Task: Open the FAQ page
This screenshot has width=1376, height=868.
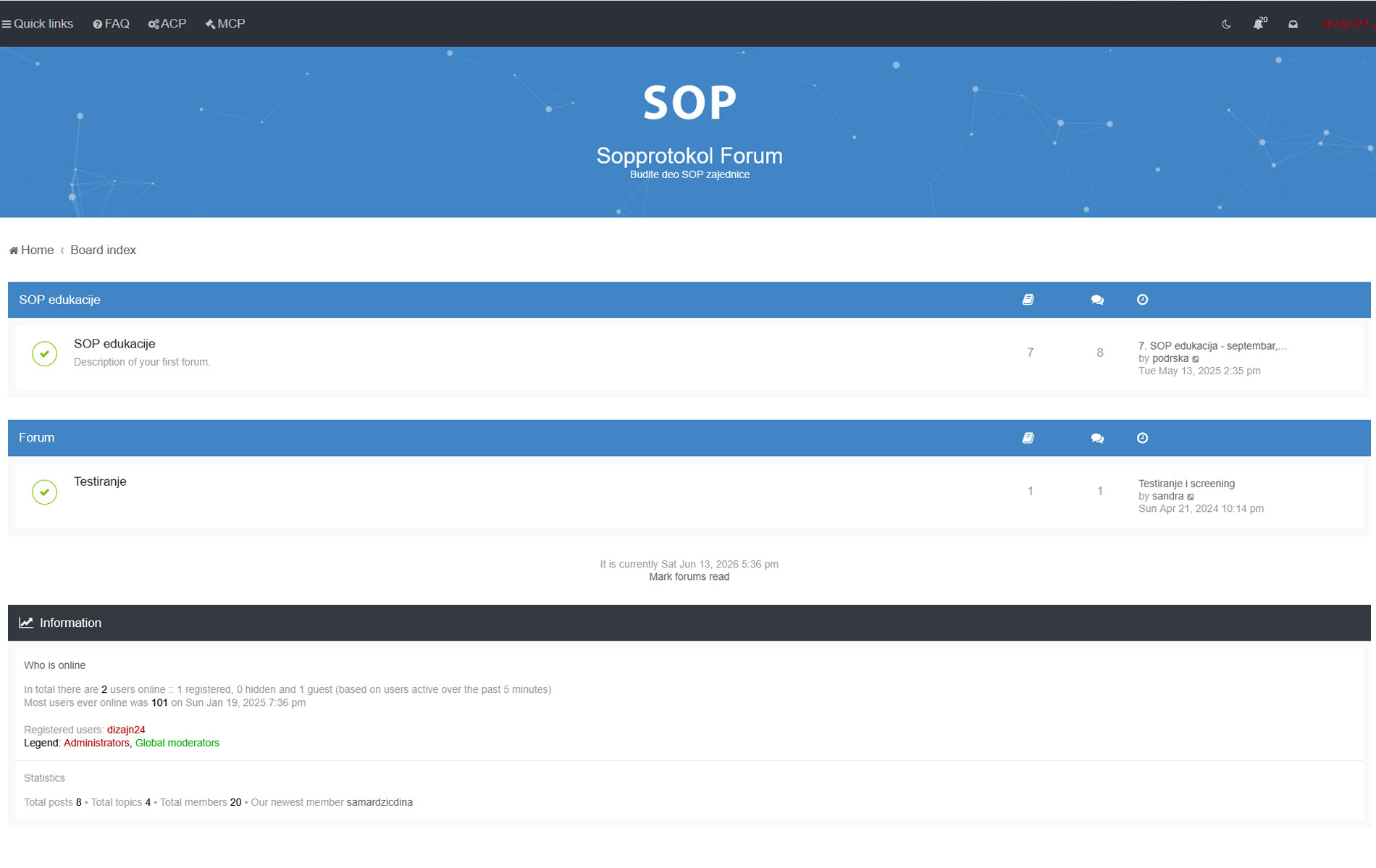Action: coord(112,24)
